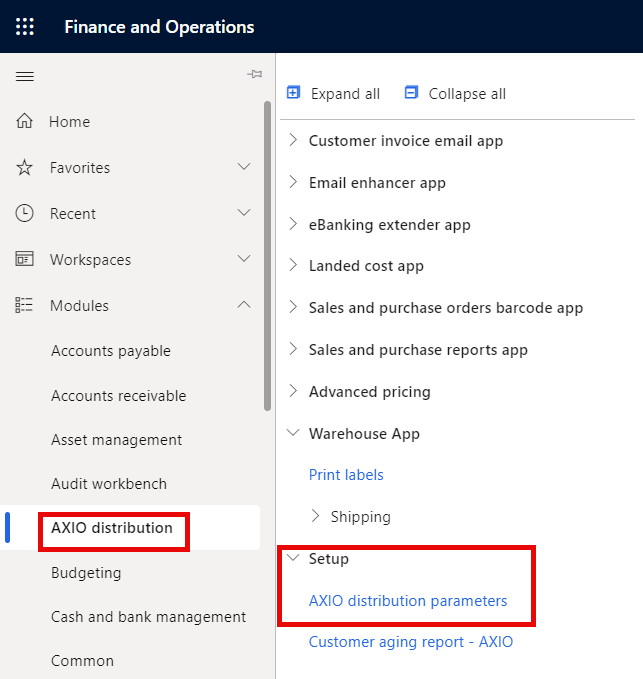The height and width of the screenshot is (679, 643).
Task: Open the app launcher waffle icon
Action: (x=25, y=27)
